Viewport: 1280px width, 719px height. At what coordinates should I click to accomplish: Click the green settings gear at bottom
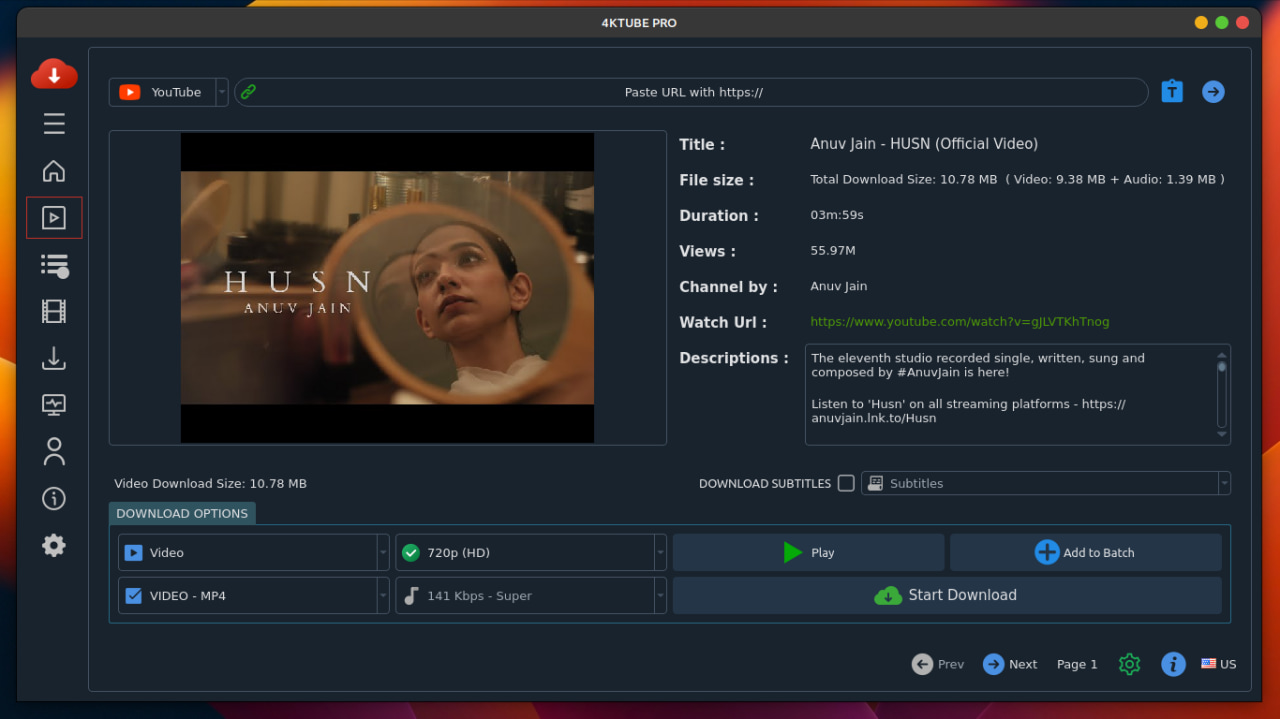(x=1129, y=664)
